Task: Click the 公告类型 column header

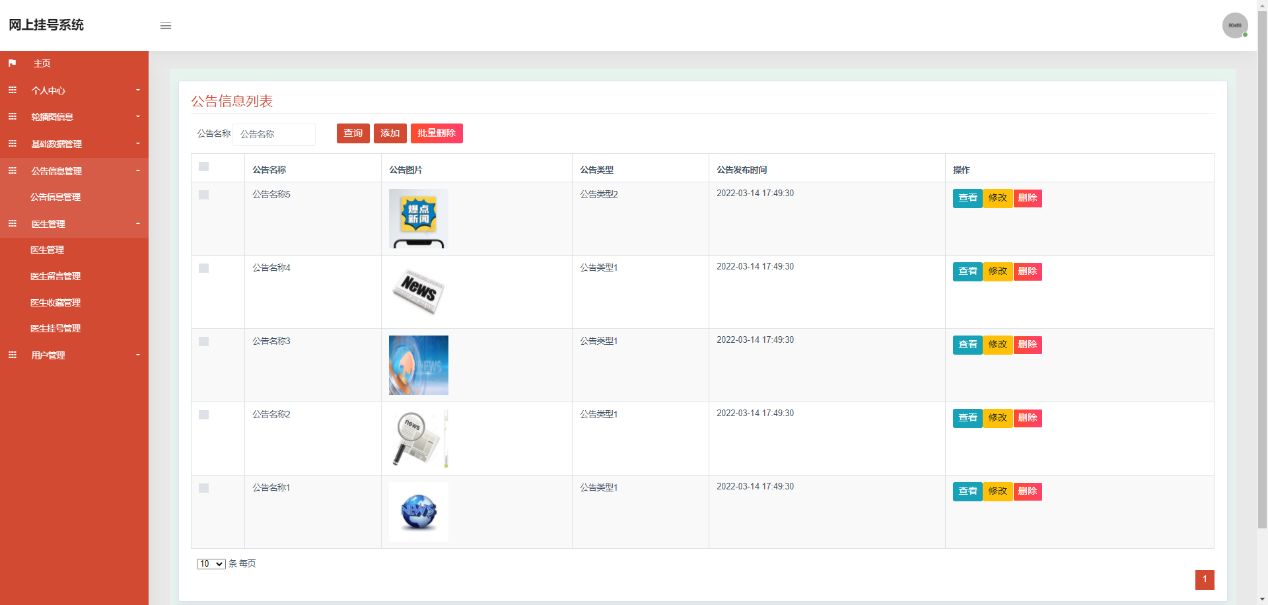Action: tap(597, 170)
